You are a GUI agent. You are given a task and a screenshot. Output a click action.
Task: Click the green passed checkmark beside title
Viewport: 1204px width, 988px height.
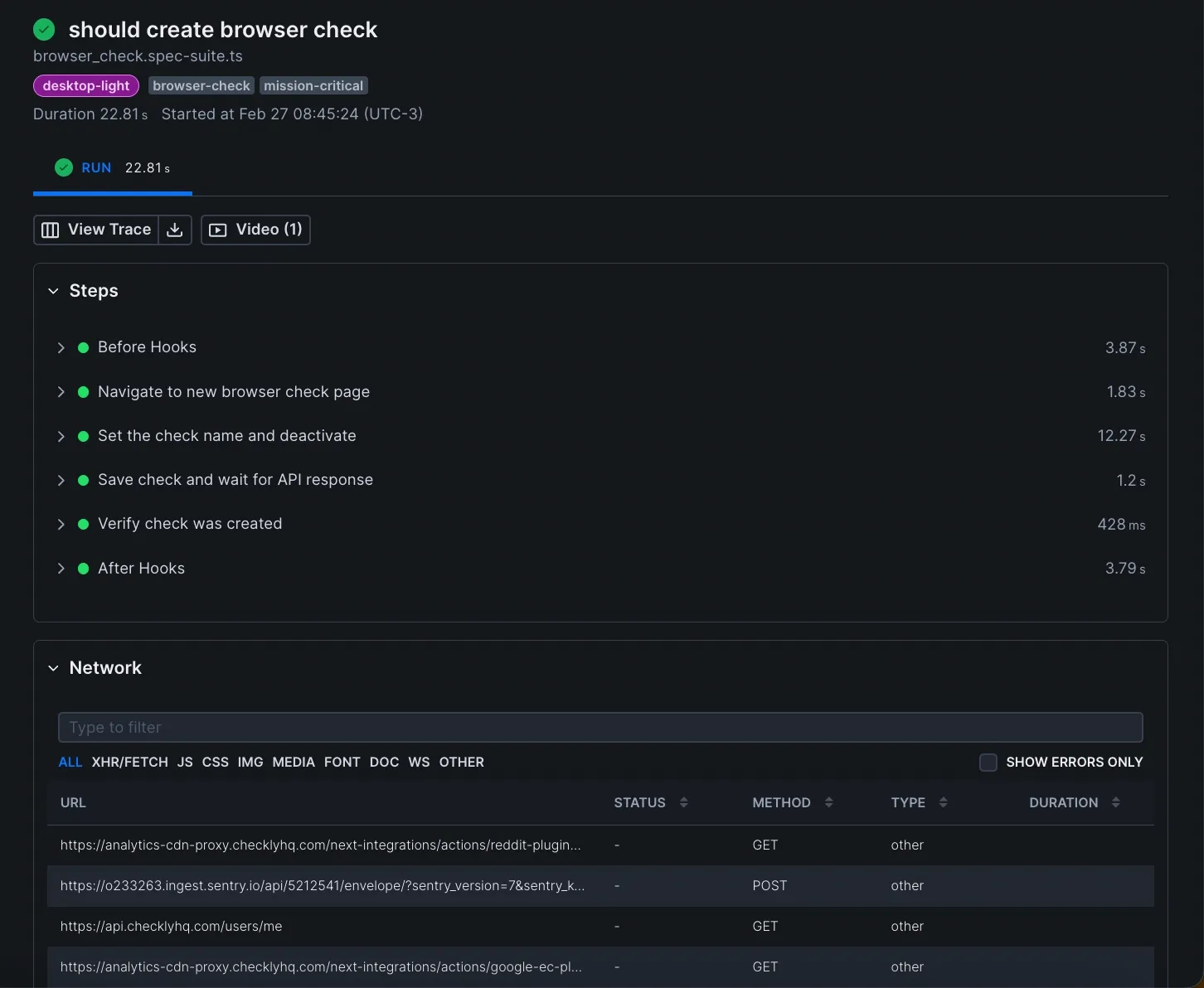click(44, 30)
